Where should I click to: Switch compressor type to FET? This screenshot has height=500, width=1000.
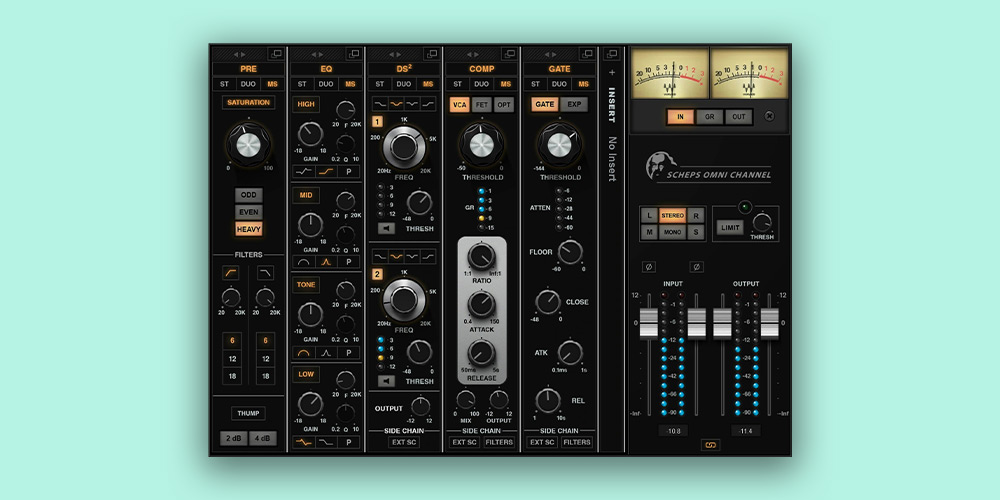pyautogui.click(x=482, y=105)
